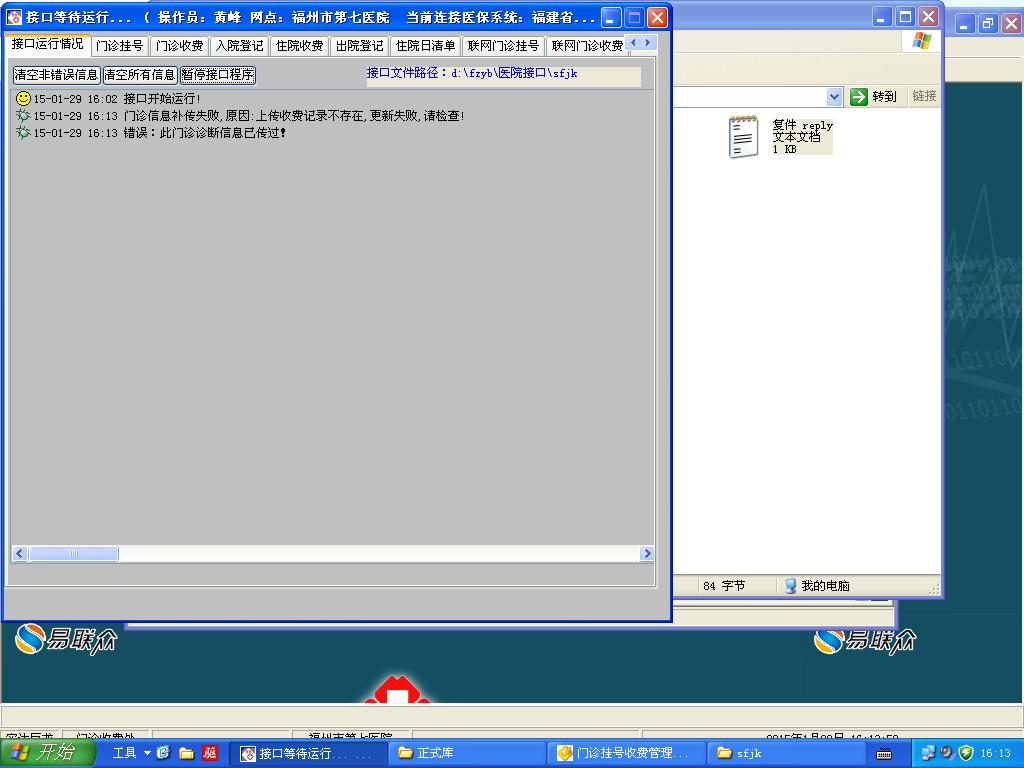The image size is (1024, 768).
Task: Click the red cross emblem in background window
Action: [x=396, y=689]
